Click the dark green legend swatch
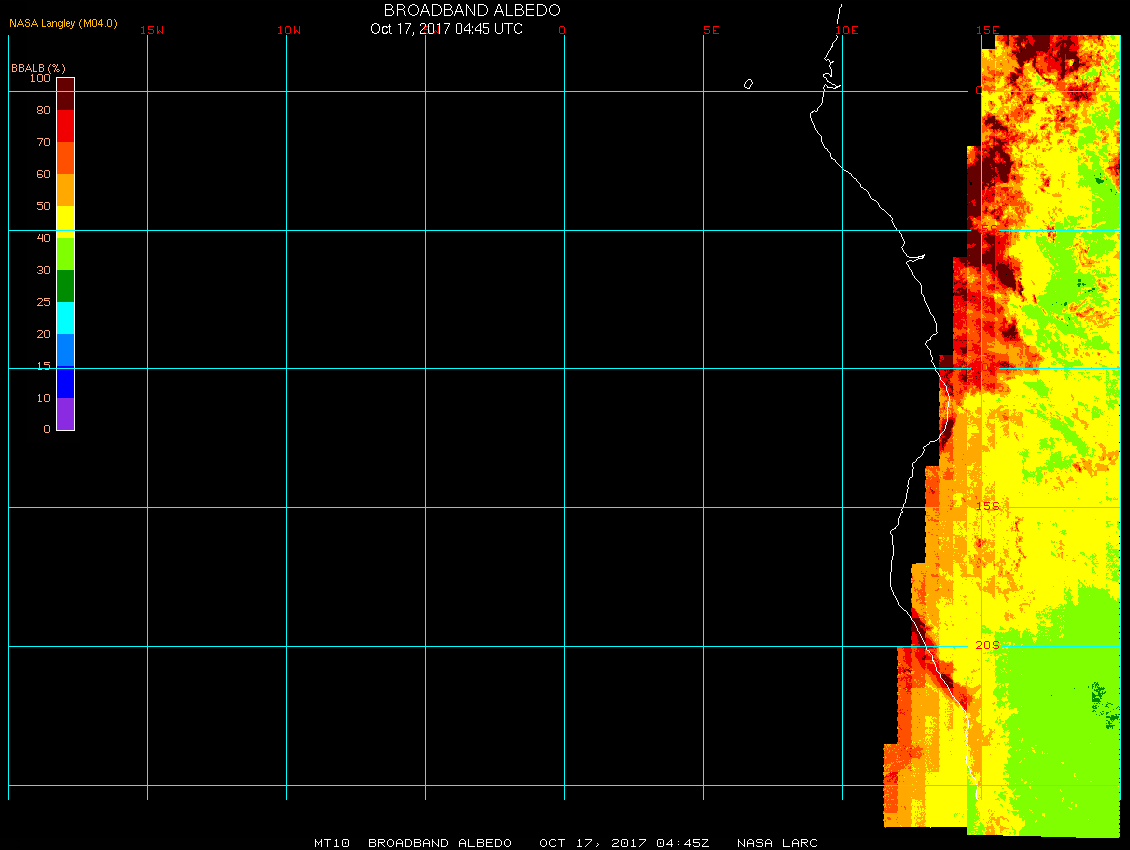 65,285
